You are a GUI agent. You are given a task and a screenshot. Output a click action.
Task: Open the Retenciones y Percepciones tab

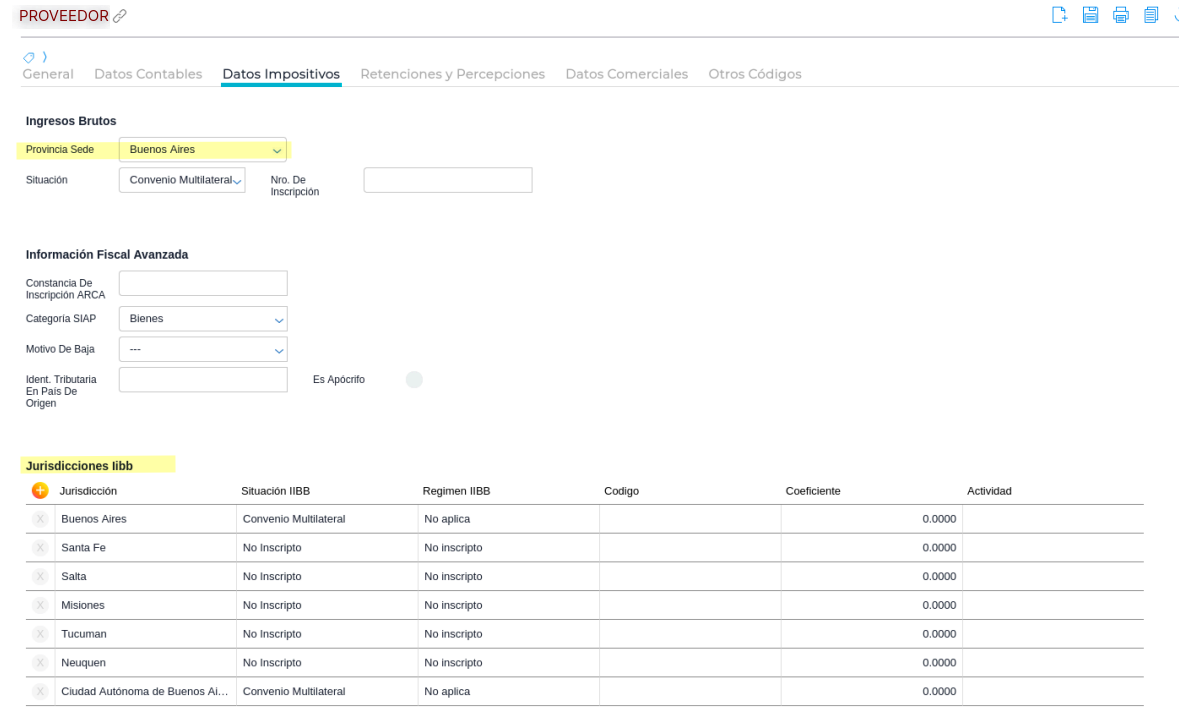452,74
